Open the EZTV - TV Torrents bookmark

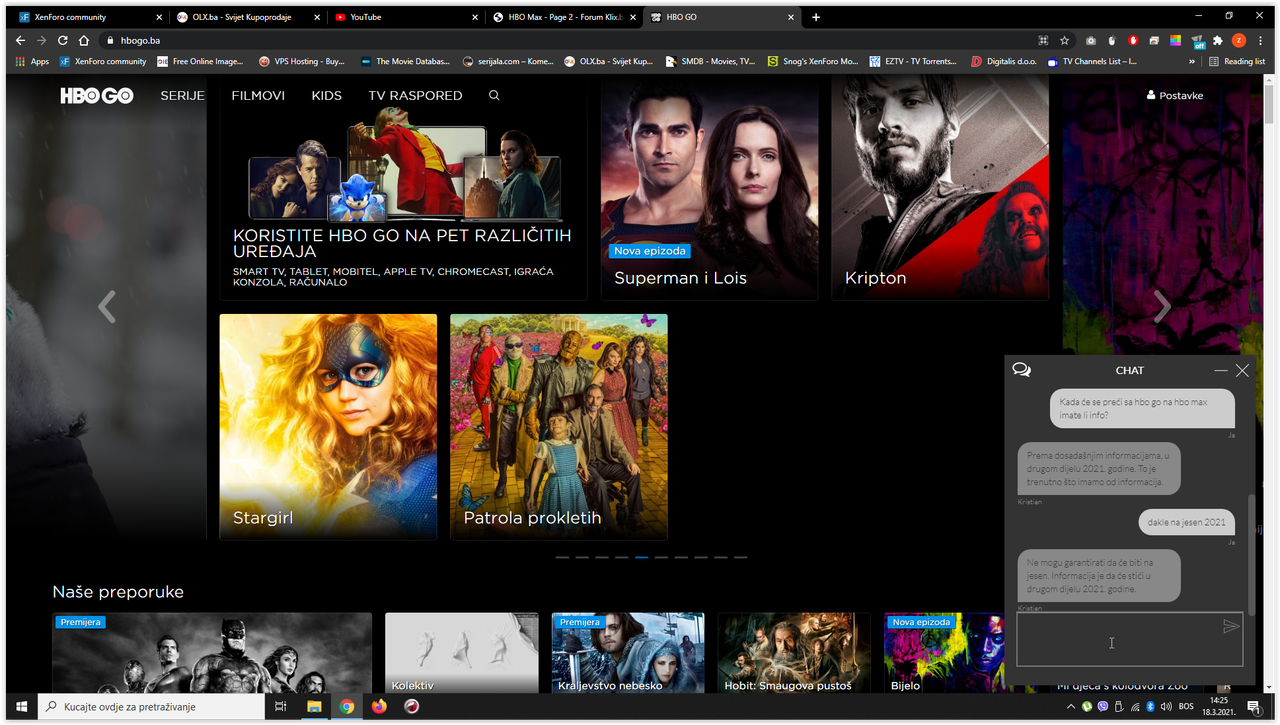(x=911, y=61)
